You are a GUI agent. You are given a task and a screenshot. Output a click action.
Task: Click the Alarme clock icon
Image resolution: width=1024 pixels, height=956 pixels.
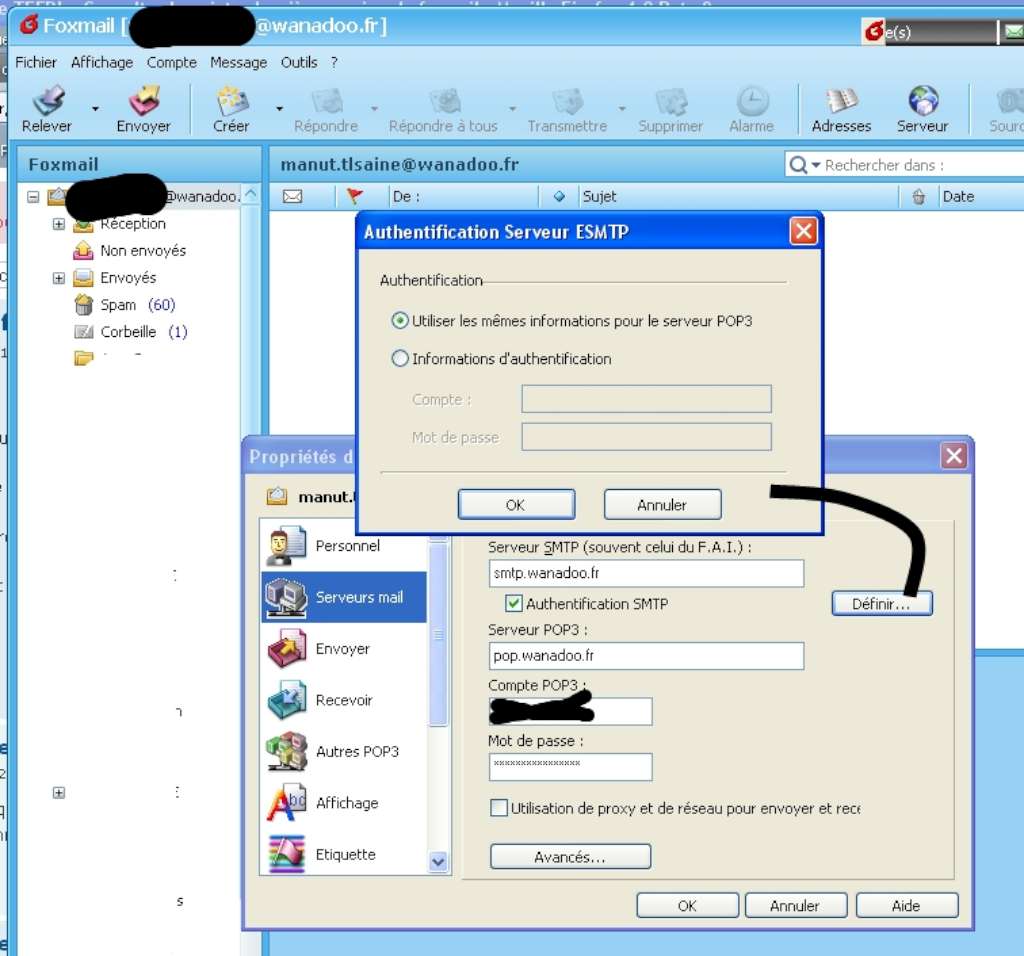tap(752, 101)
